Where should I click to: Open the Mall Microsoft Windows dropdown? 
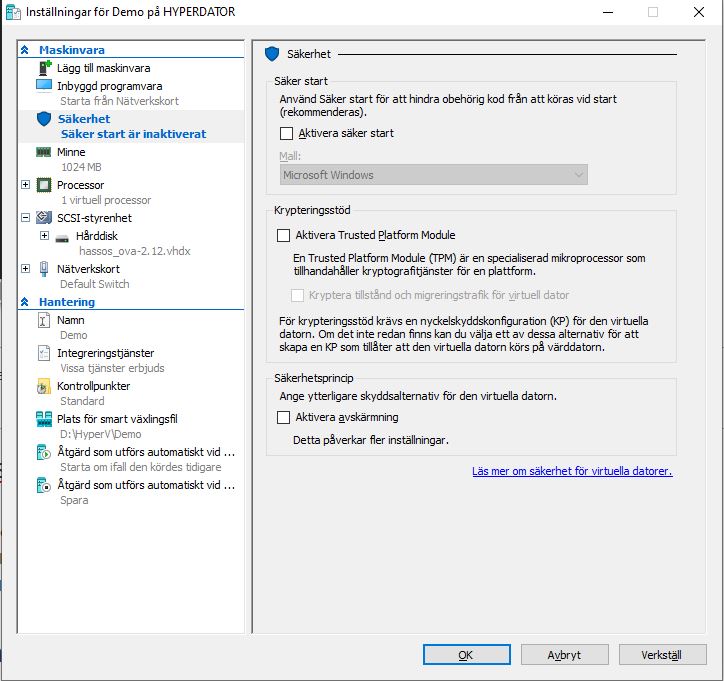click(434, 175)
